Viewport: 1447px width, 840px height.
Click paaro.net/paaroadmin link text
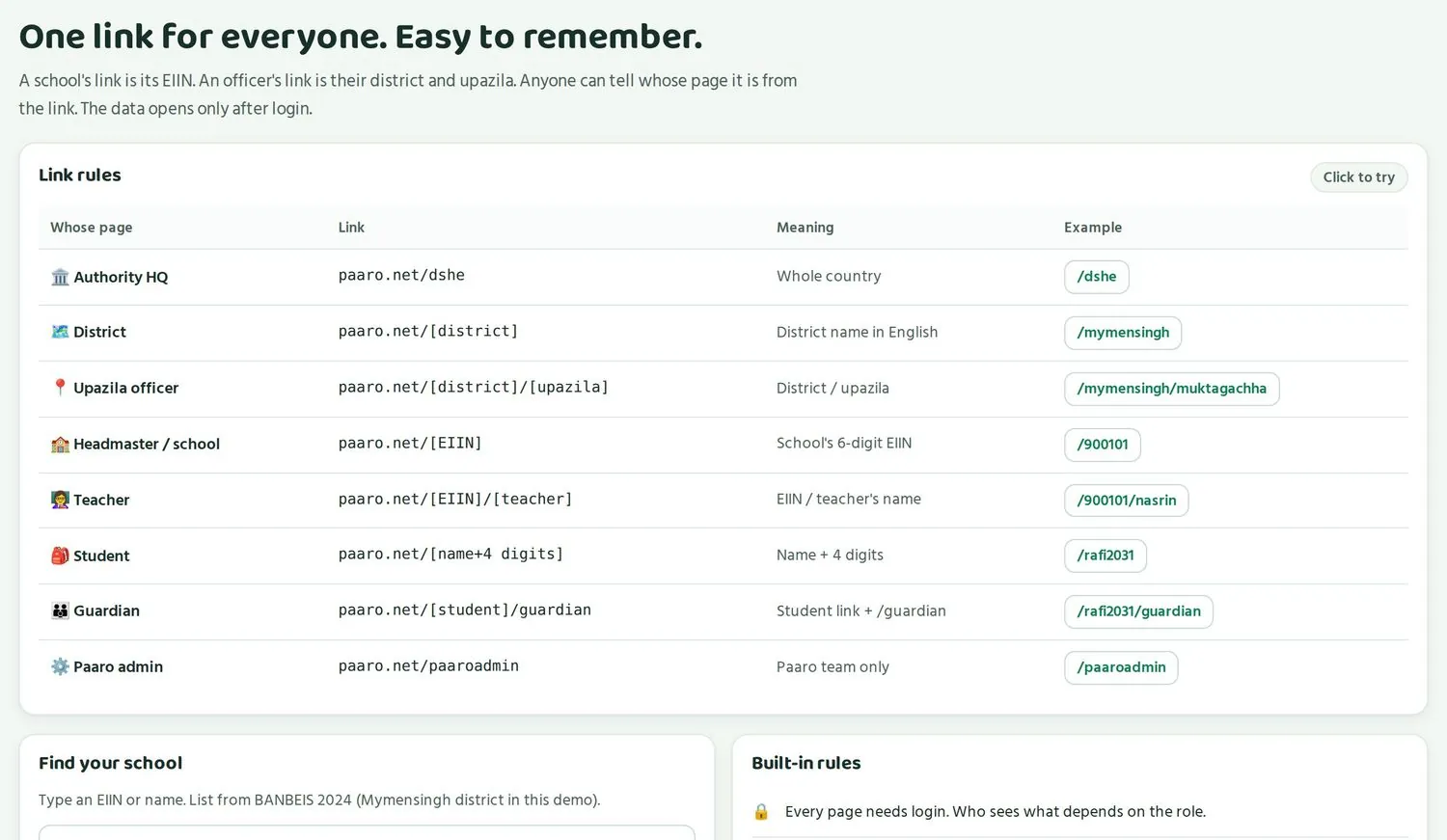(428, 666)
